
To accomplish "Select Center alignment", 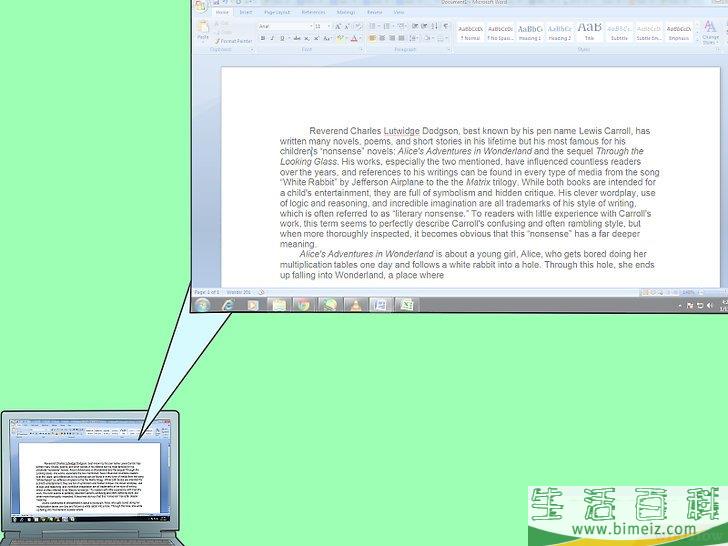I will pyautogui.click(x=382, y=38).
